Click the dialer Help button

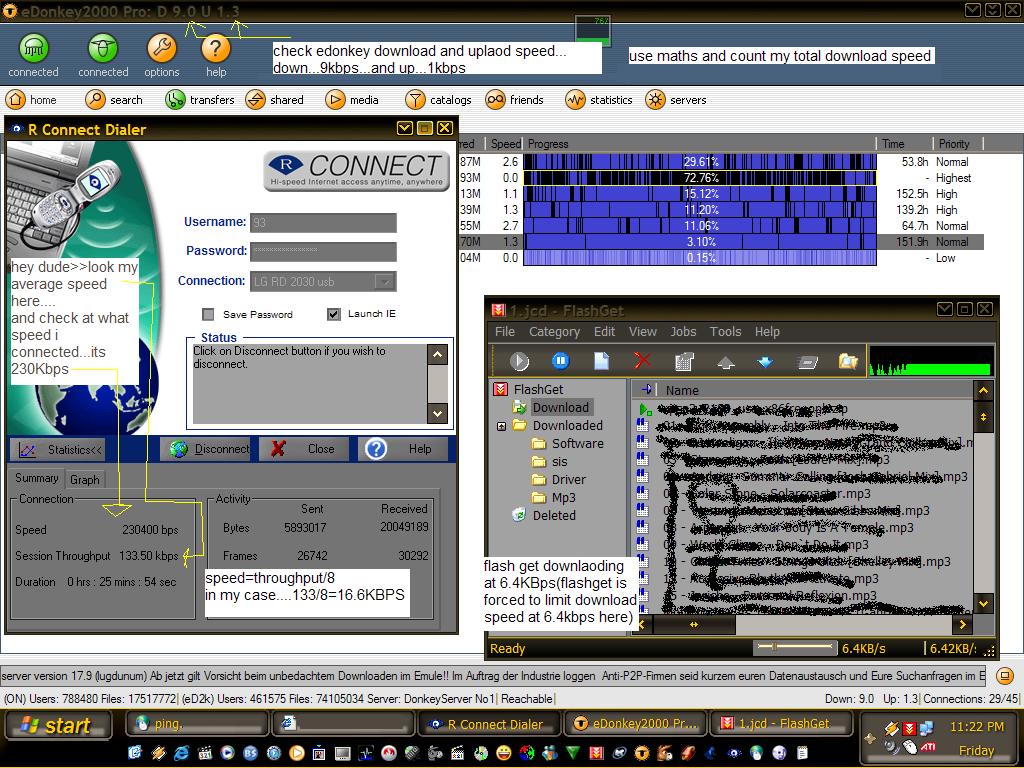pyautogui.click(x=403, y=449)
